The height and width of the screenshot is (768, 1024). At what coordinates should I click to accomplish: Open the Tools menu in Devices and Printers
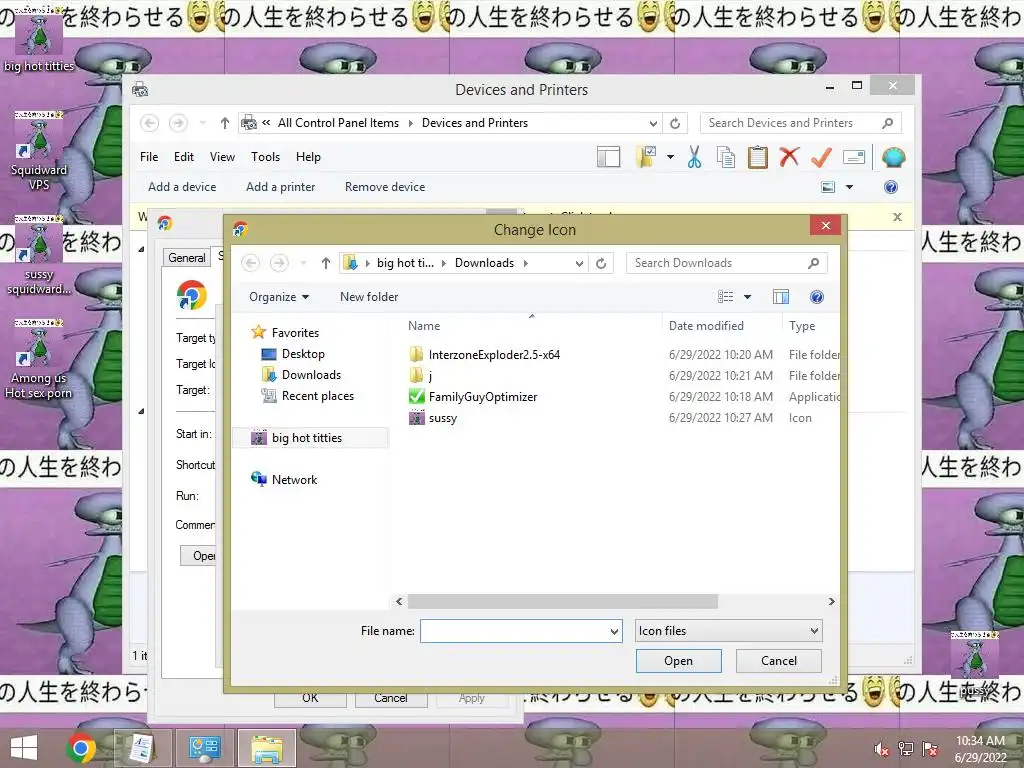(x=265, y=157)
